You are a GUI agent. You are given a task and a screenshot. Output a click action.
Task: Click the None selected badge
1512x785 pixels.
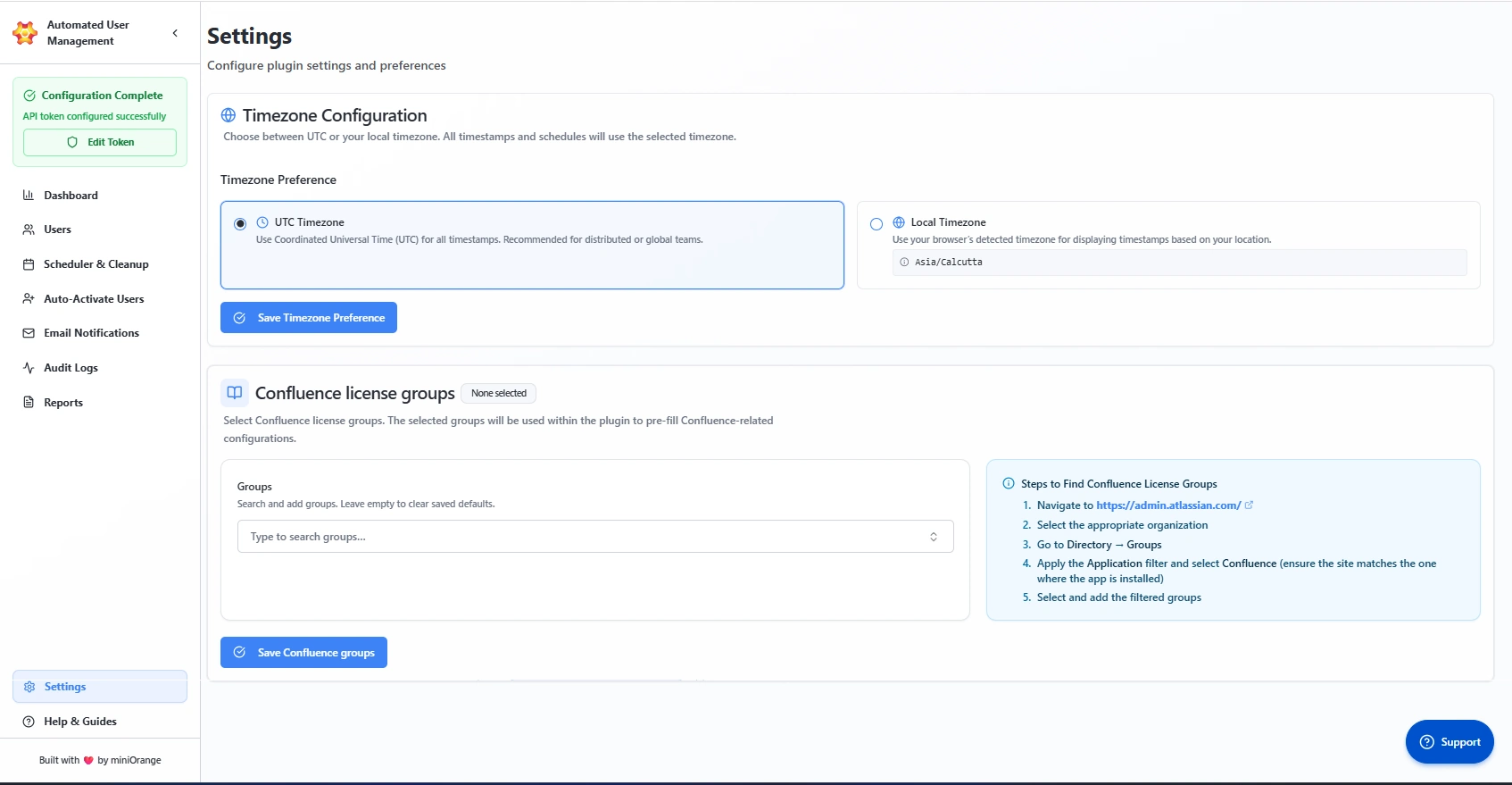click(499, 394)
